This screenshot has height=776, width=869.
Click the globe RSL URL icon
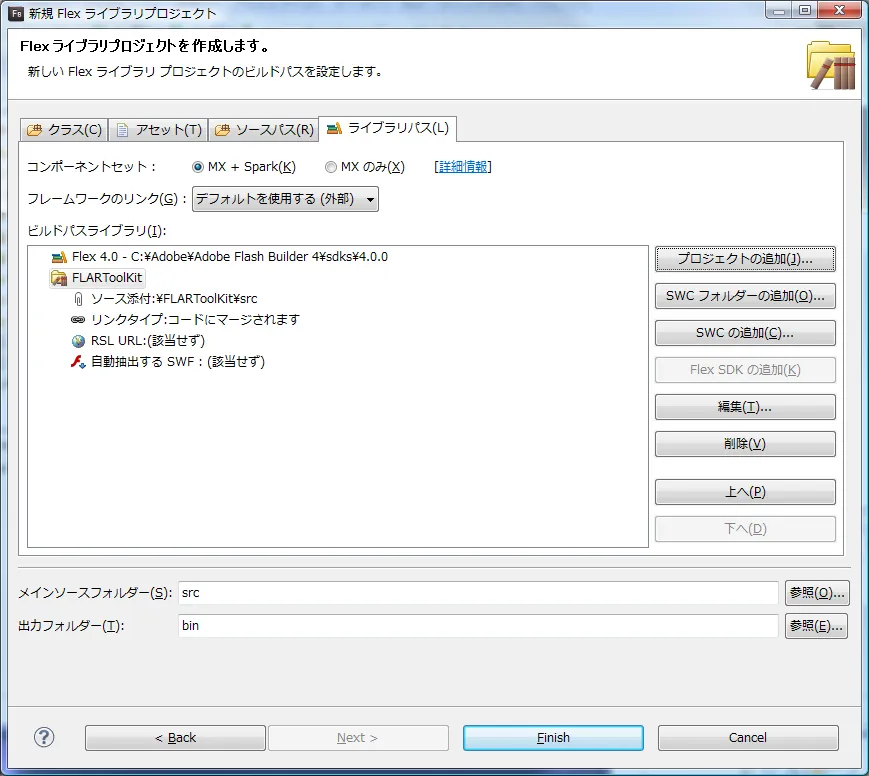click(x=78, y=341)
